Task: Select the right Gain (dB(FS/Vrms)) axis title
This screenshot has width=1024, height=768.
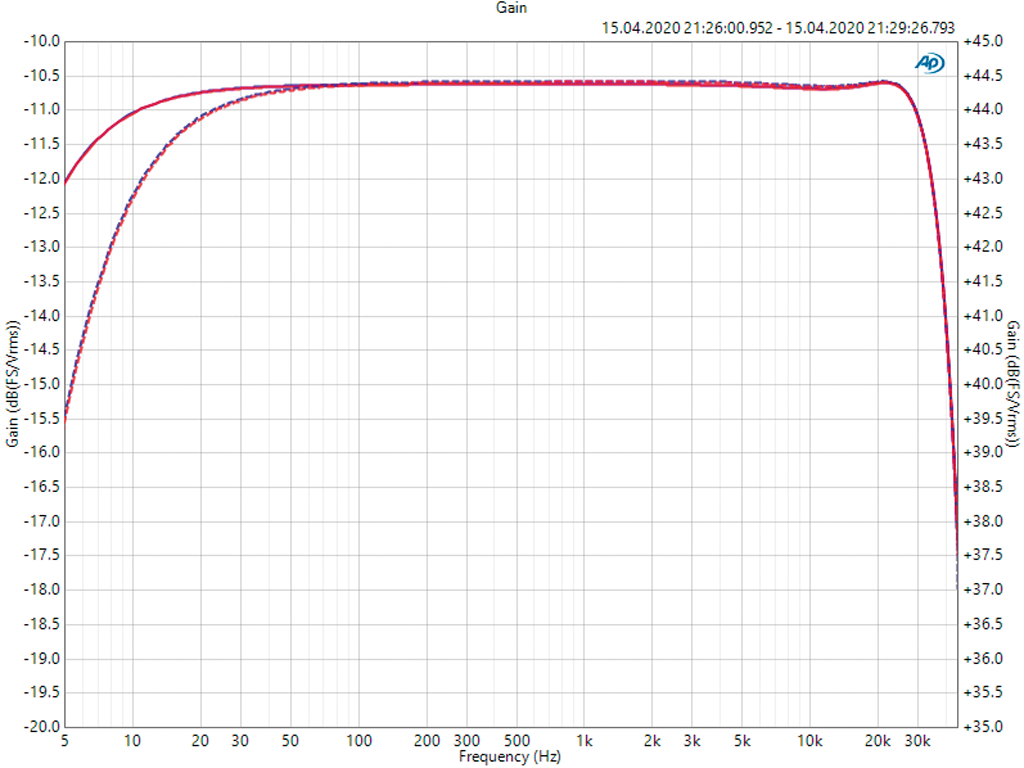Action: [1012, 384]
